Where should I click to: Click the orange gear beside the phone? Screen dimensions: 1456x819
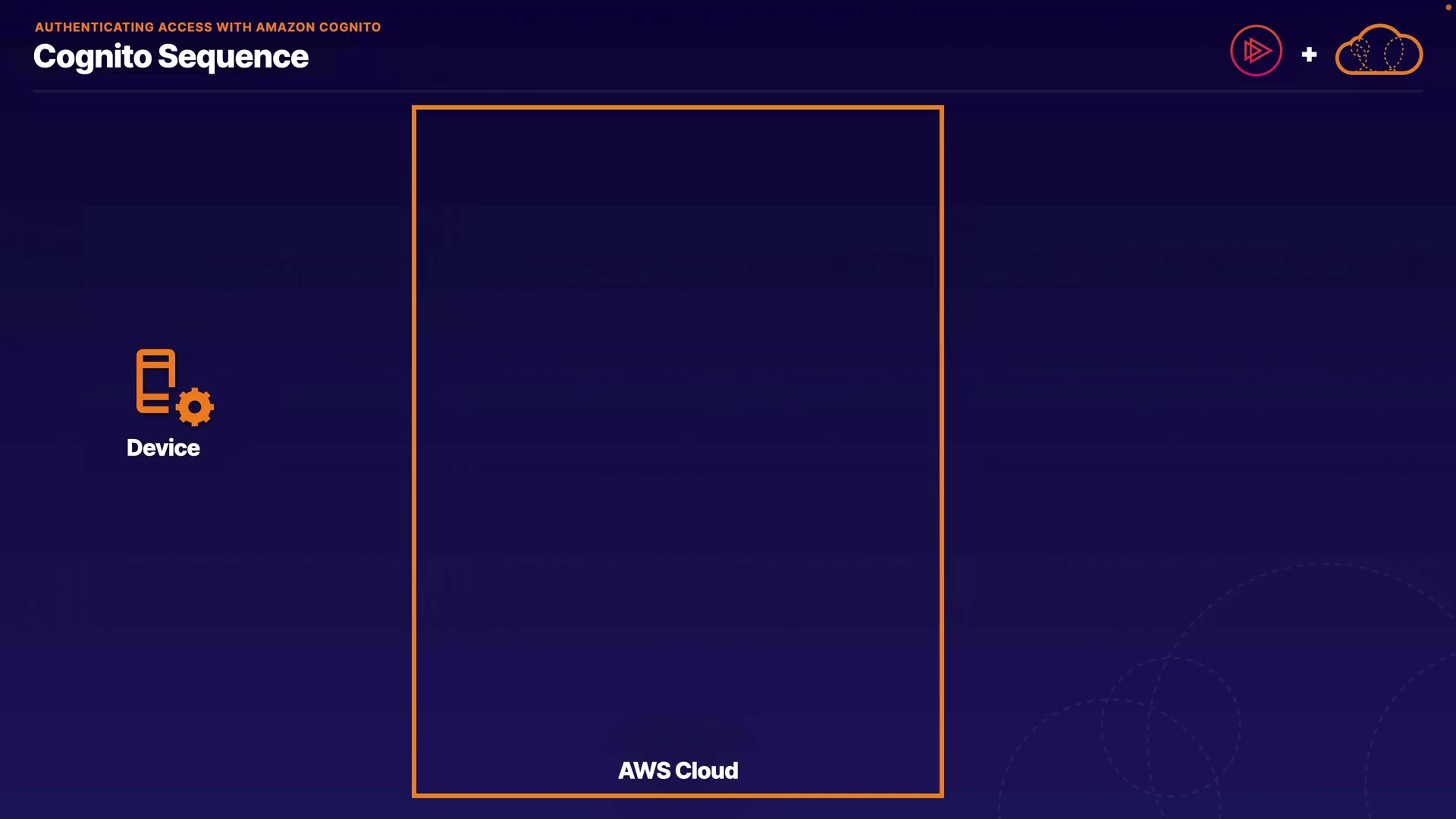195,407
